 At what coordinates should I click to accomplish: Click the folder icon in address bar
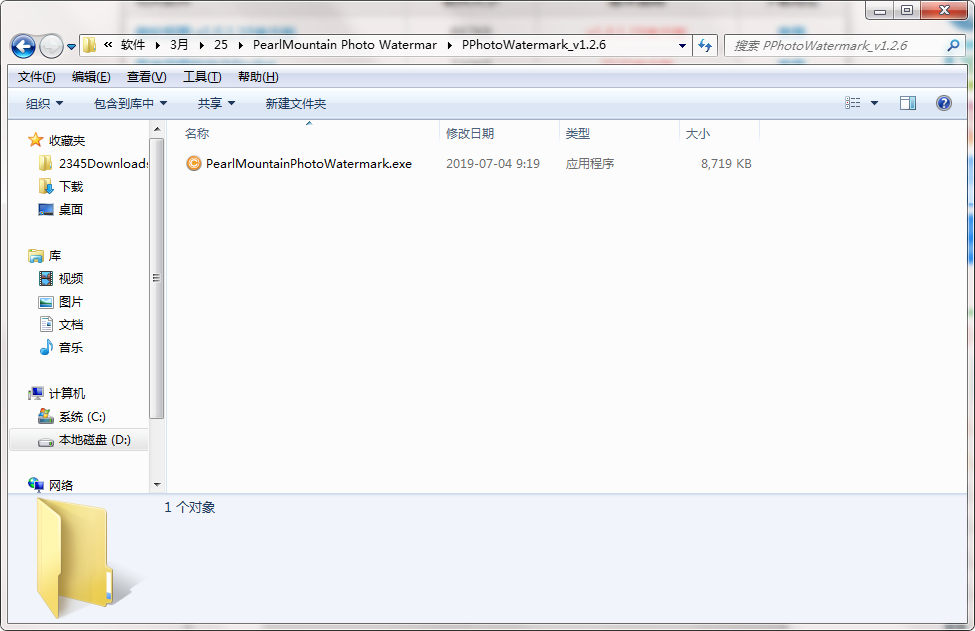pos(90,45)
